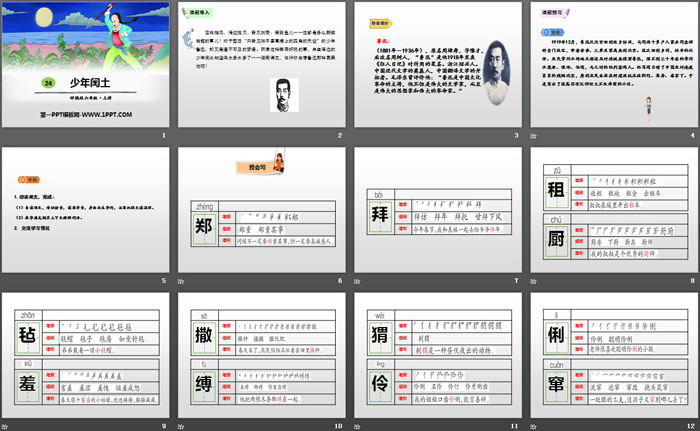This screenshot has height=431, width=700.
Task: Click the slide number label 9
Action: tap(164, 426)
